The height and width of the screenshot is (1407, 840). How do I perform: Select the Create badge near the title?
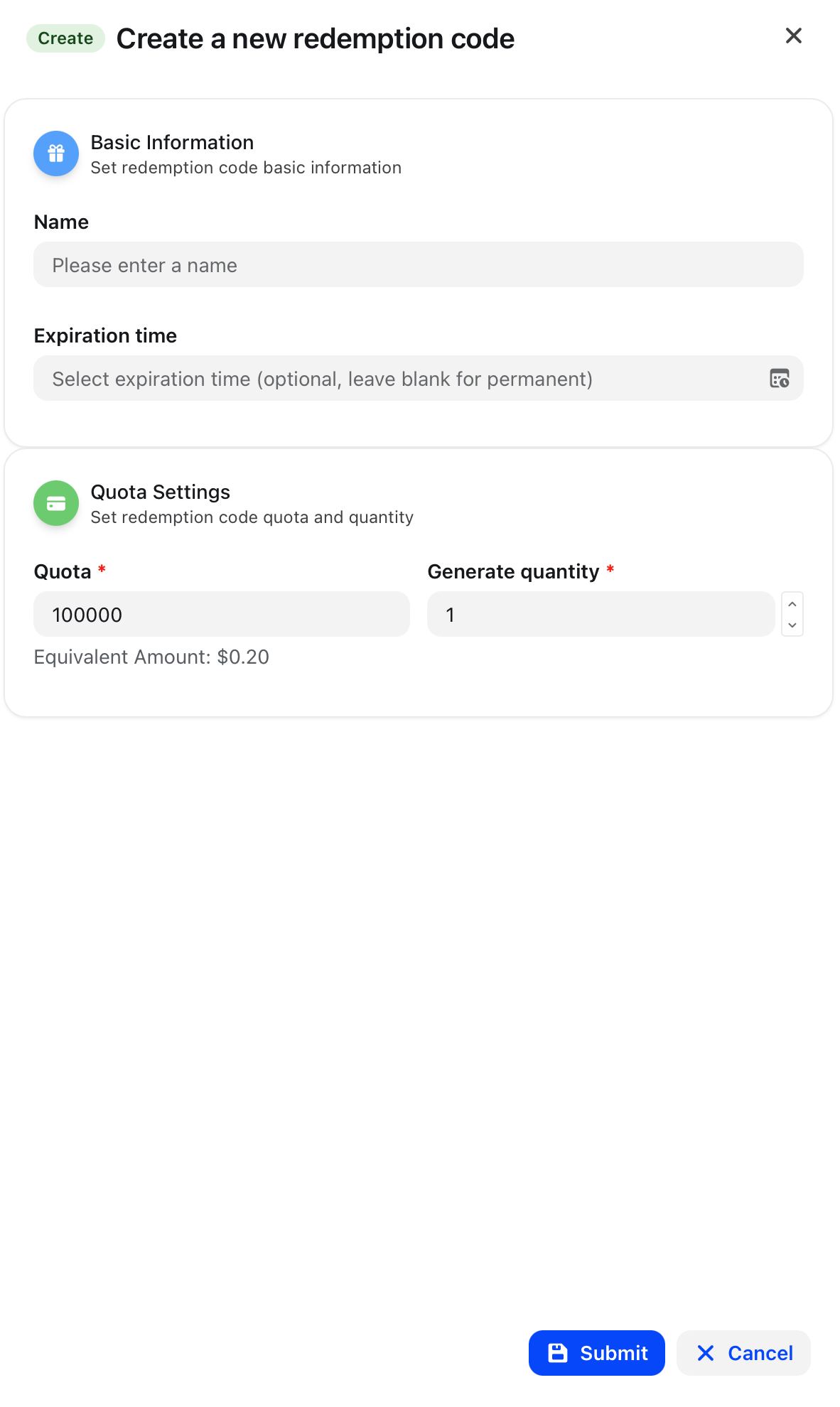click(x=65, y=38)
